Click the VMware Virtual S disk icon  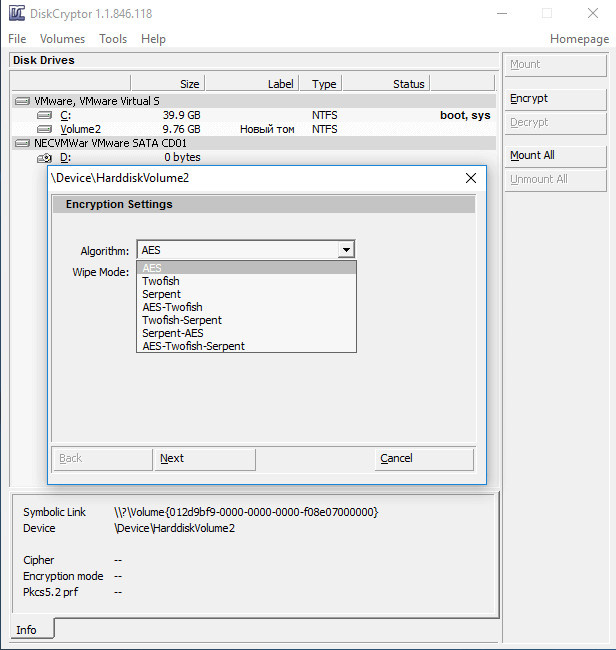pyautogui.click(x=22, y=101)
